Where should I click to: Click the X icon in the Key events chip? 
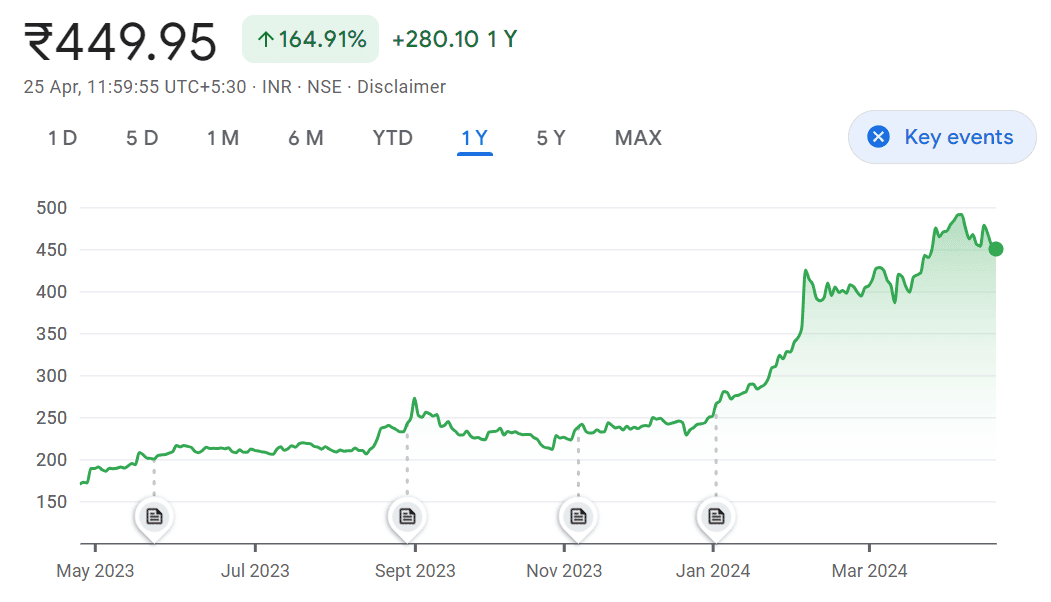point(879,137)
